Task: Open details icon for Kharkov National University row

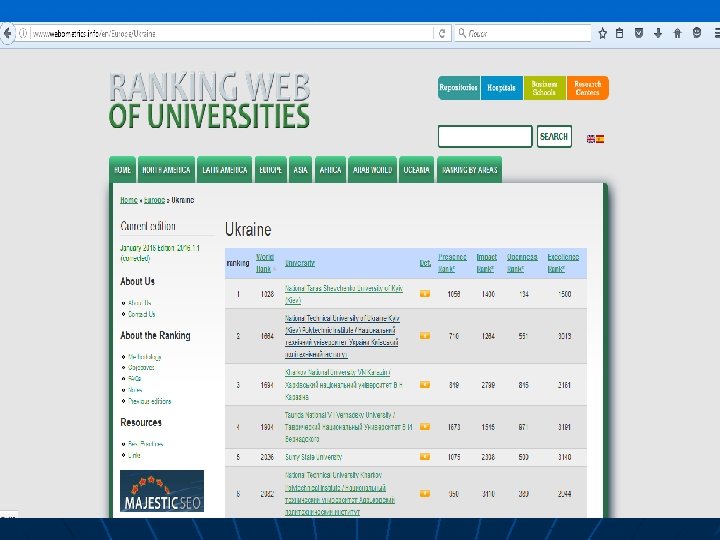Action: (x=425, y=385)
